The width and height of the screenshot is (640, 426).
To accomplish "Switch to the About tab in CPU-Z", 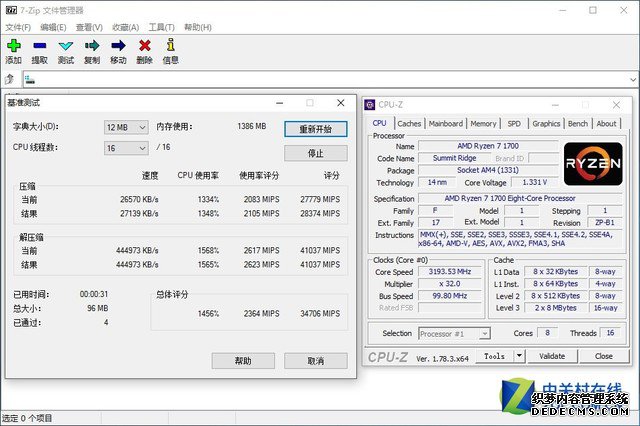I will [606, 124].
